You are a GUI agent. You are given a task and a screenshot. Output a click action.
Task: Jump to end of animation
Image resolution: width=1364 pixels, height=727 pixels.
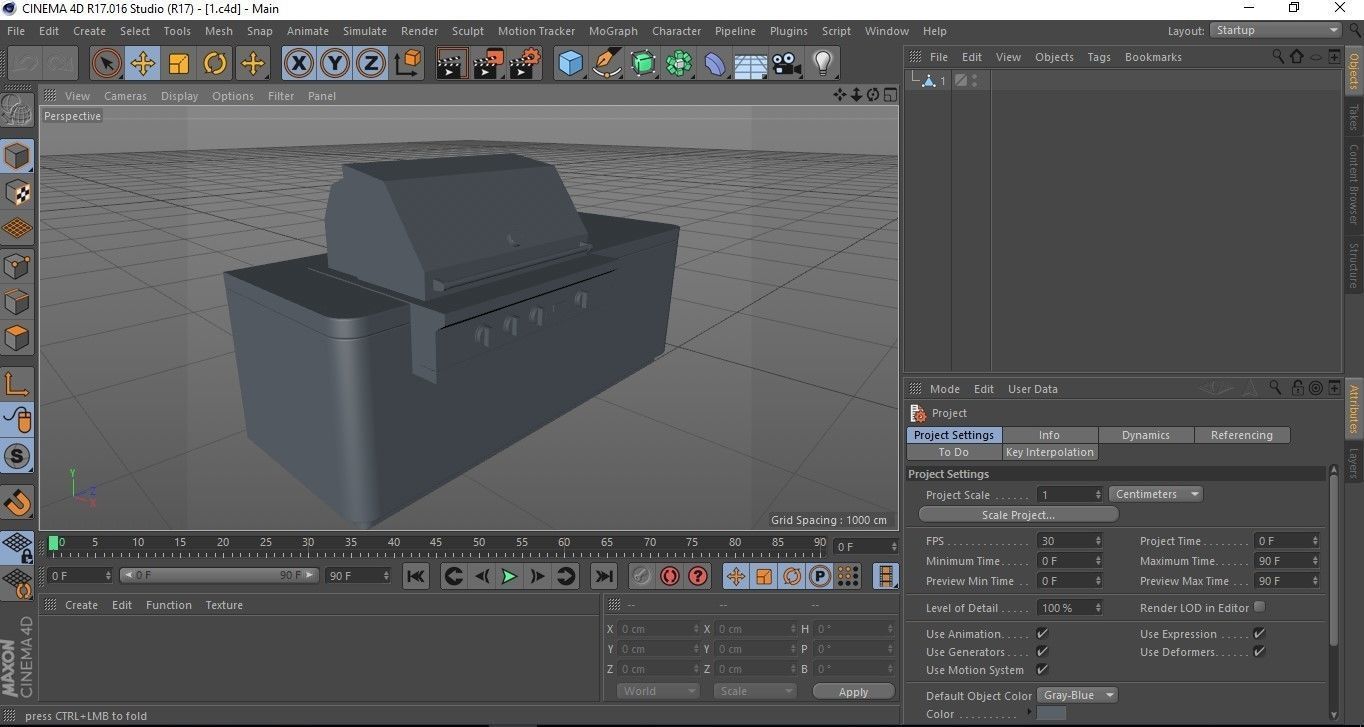[x=603, y=576]
